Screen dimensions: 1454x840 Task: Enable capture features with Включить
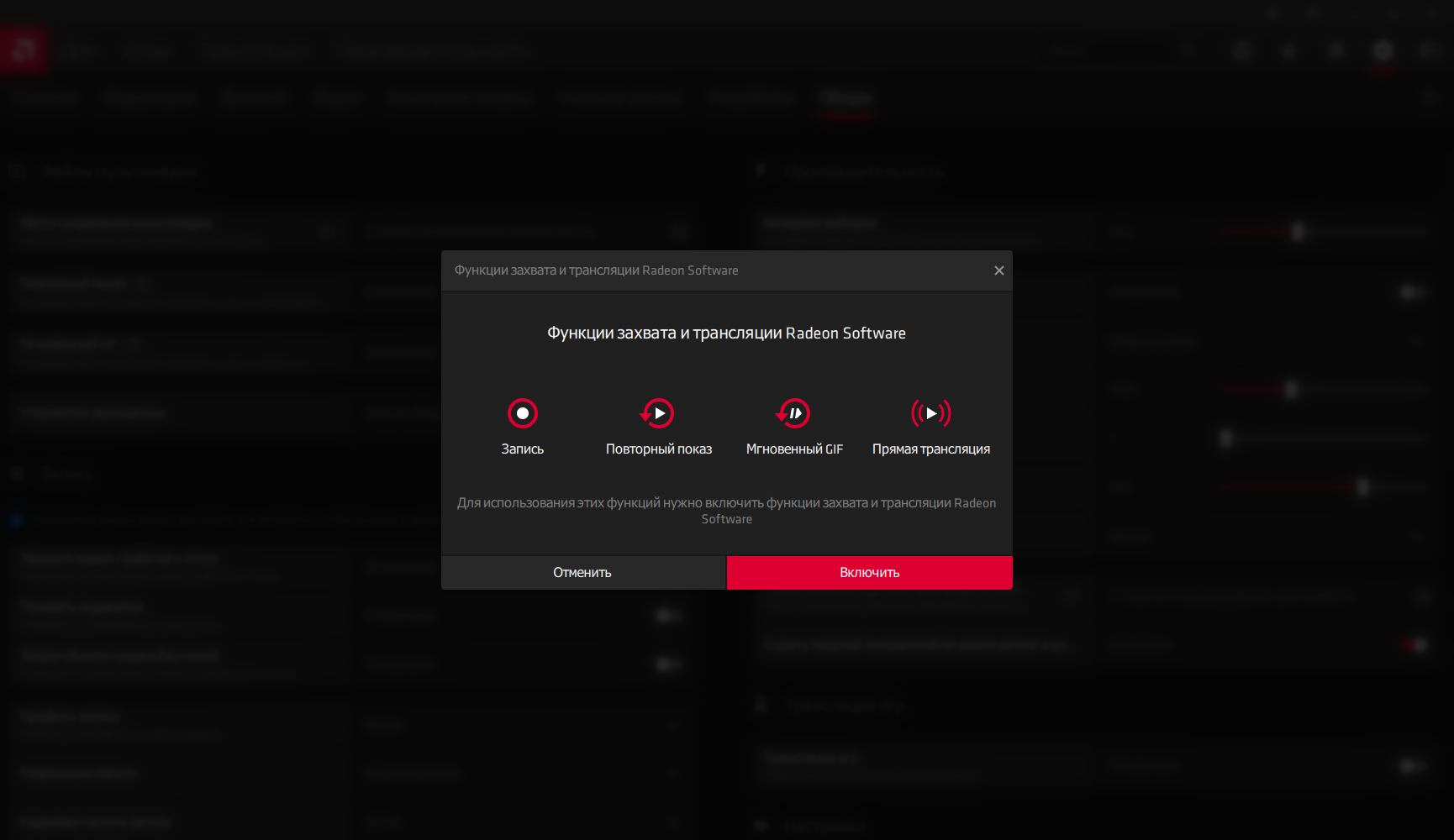click(870, 573)
